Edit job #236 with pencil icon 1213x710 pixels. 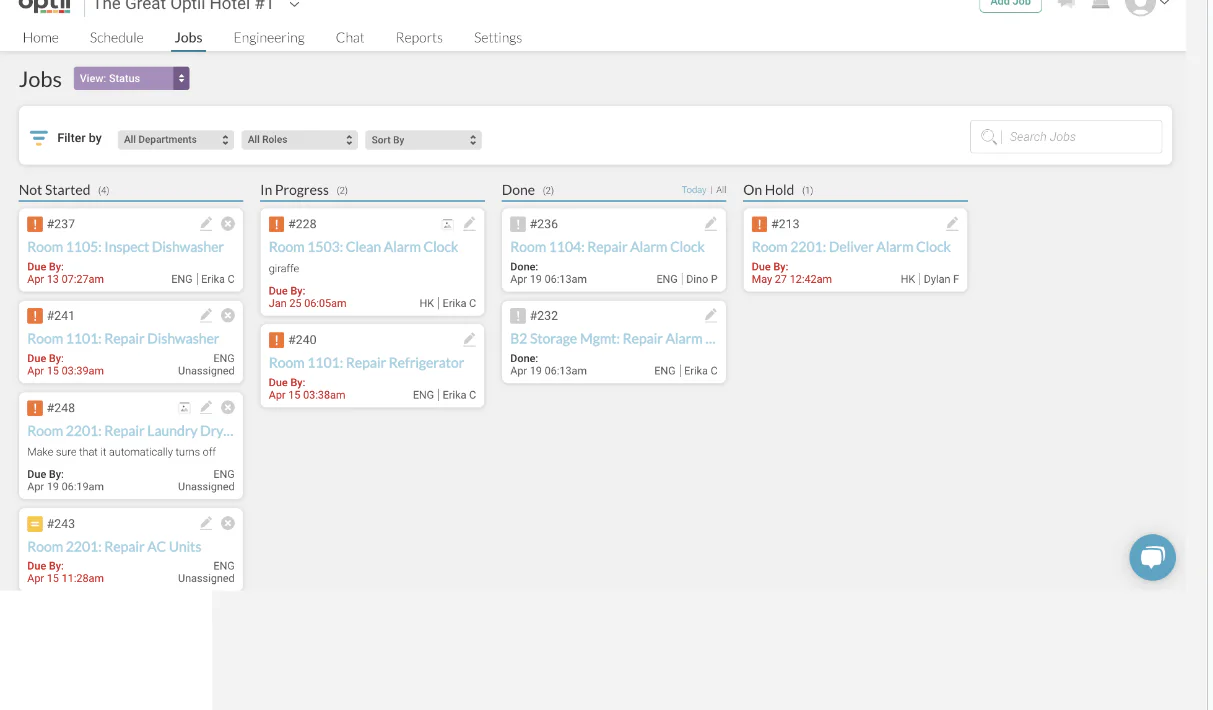click(x=711, y=224)
